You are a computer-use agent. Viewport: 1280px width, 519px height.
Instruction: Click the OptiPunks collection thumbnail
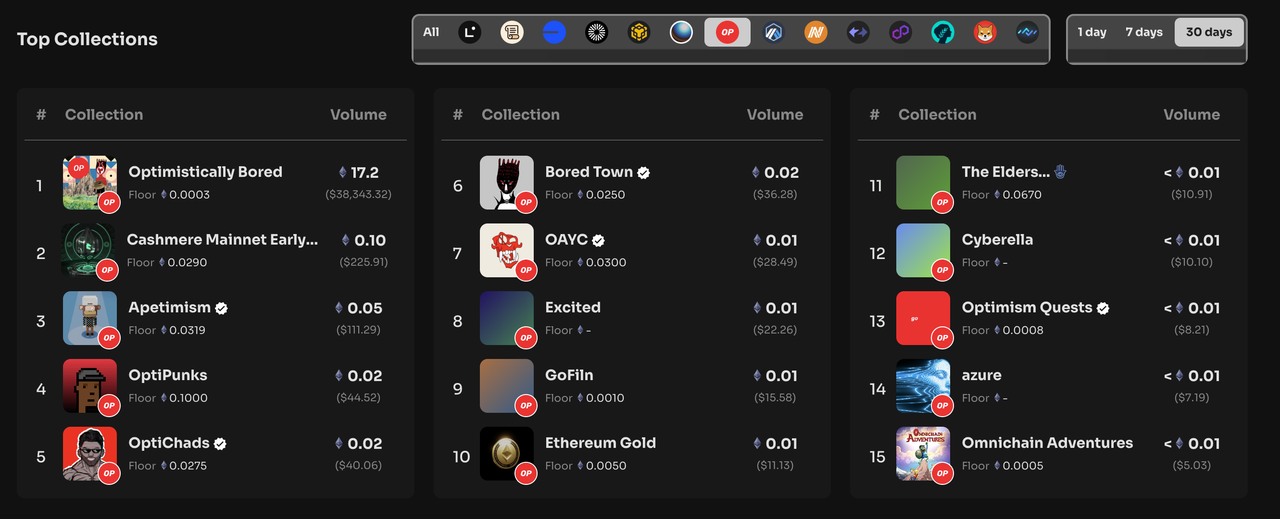(90, 386)
